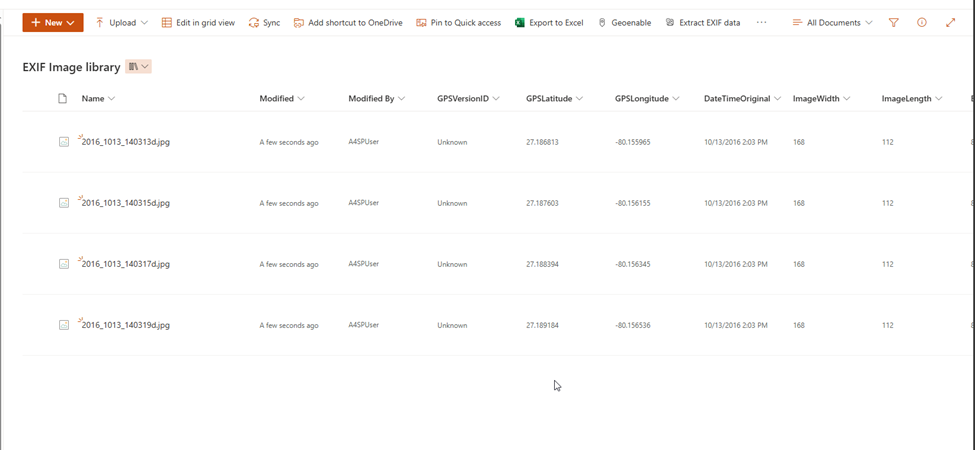The image size is (975, 450).
Task: Add shortcut to OneDrive
Action: tap(348, 22)
